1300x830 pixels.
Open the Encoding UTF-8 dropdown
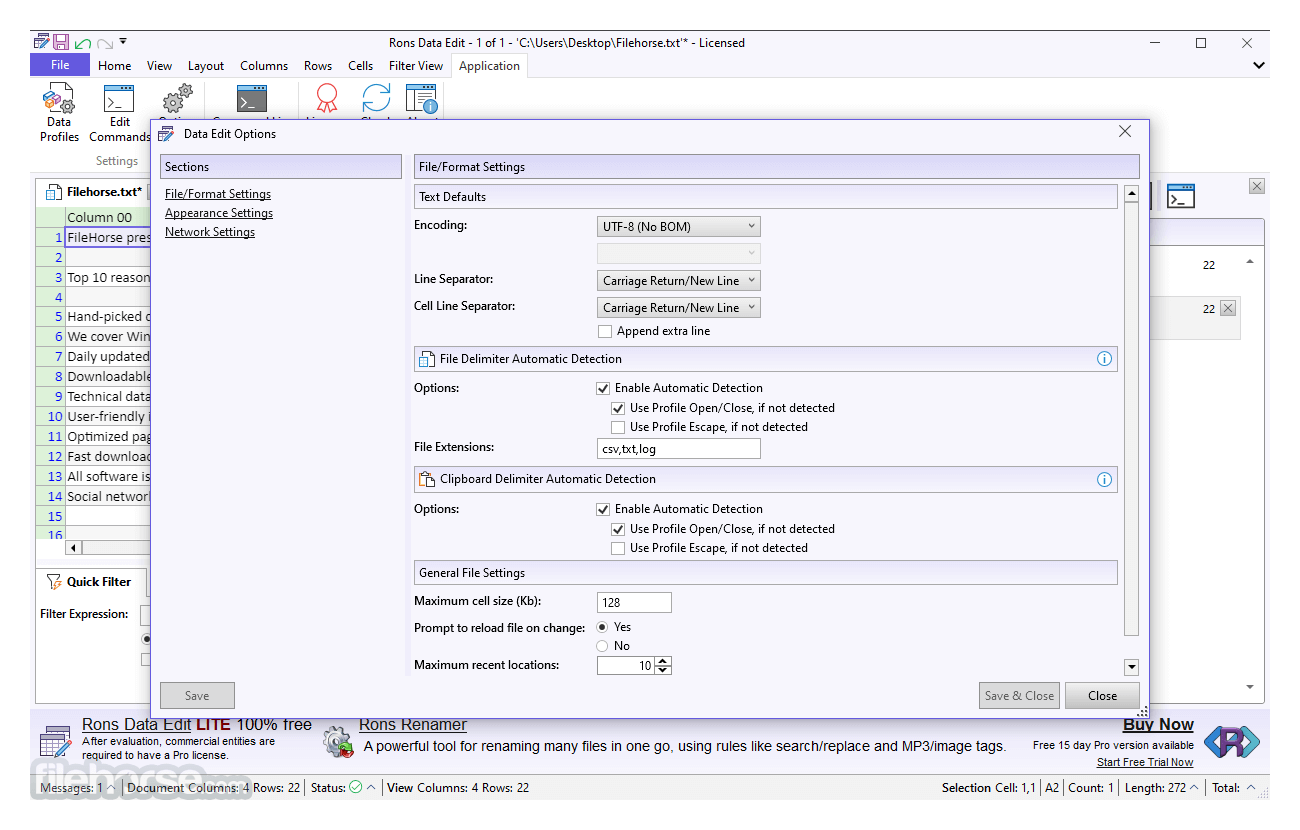pos(679,227)
